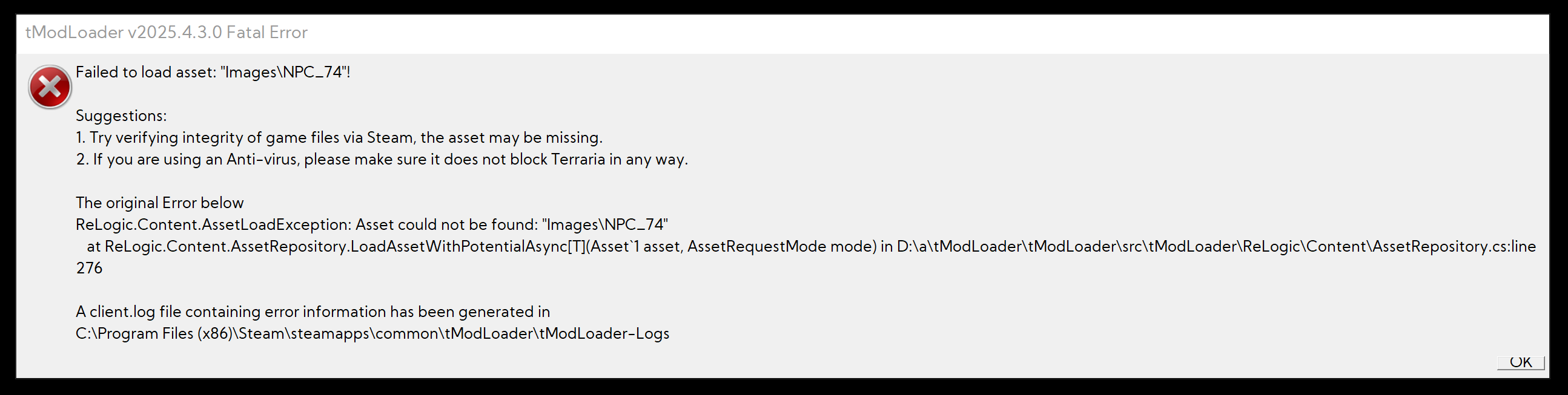Click the line number 276
Screen dimensions: 1568x395
tap(89, 269)
